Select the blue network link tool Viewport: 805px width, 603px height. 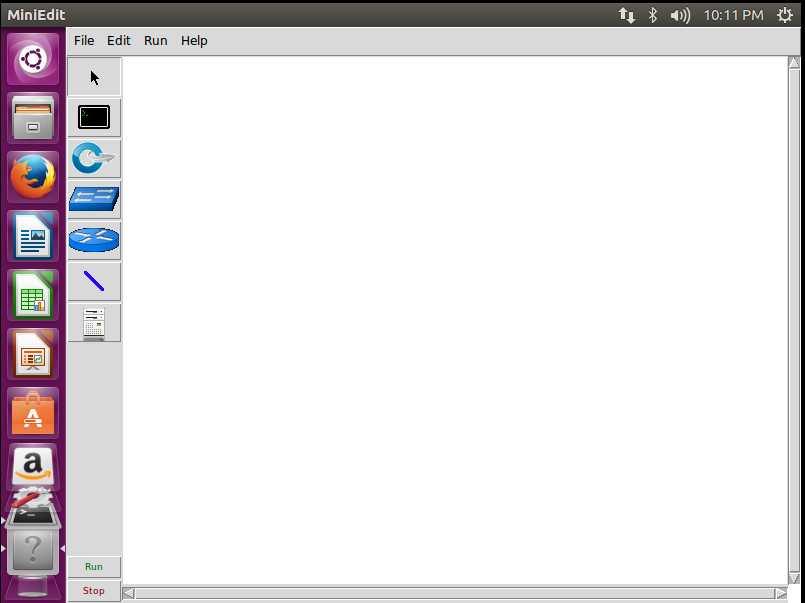point(94,282)
